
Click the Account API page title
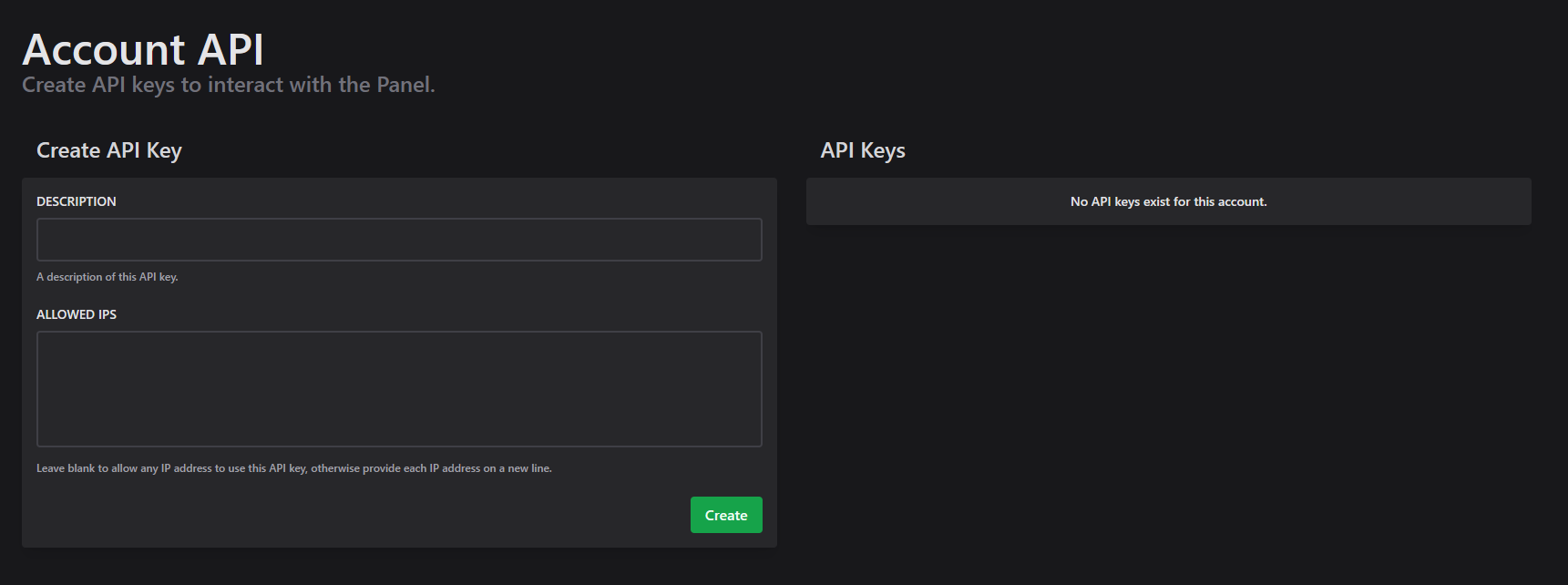pos(143,49)
